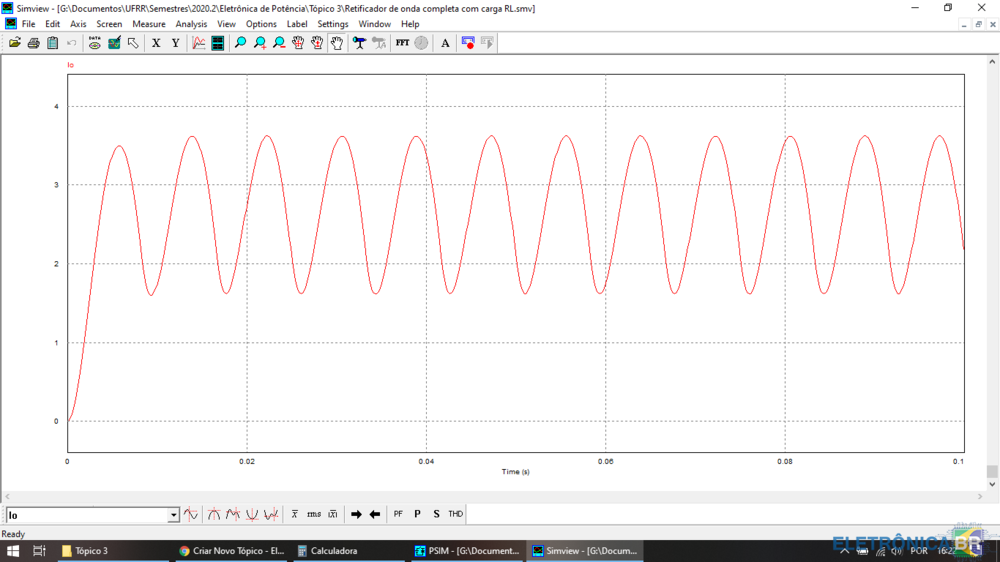Switch to PSIM window in taskbar
Image resolution: width=1000 pixels, height=562 pixels.
coord(466,551)
